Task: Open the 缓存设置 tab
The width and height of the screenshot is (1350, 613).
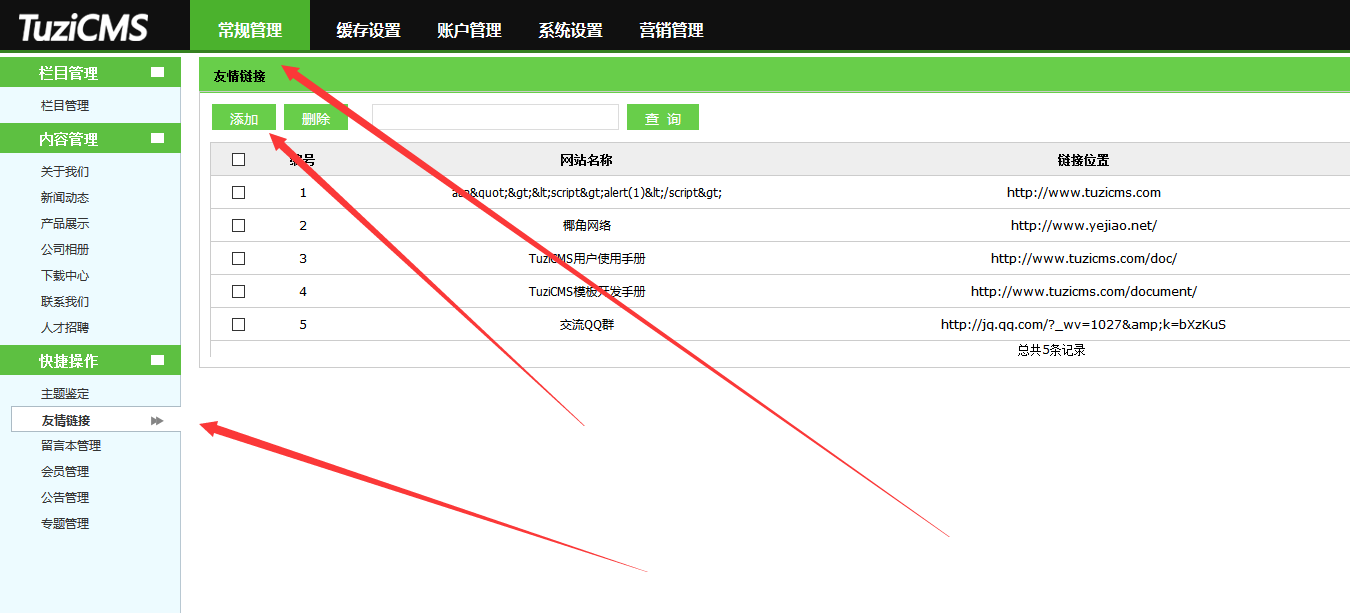Action: 368,30
